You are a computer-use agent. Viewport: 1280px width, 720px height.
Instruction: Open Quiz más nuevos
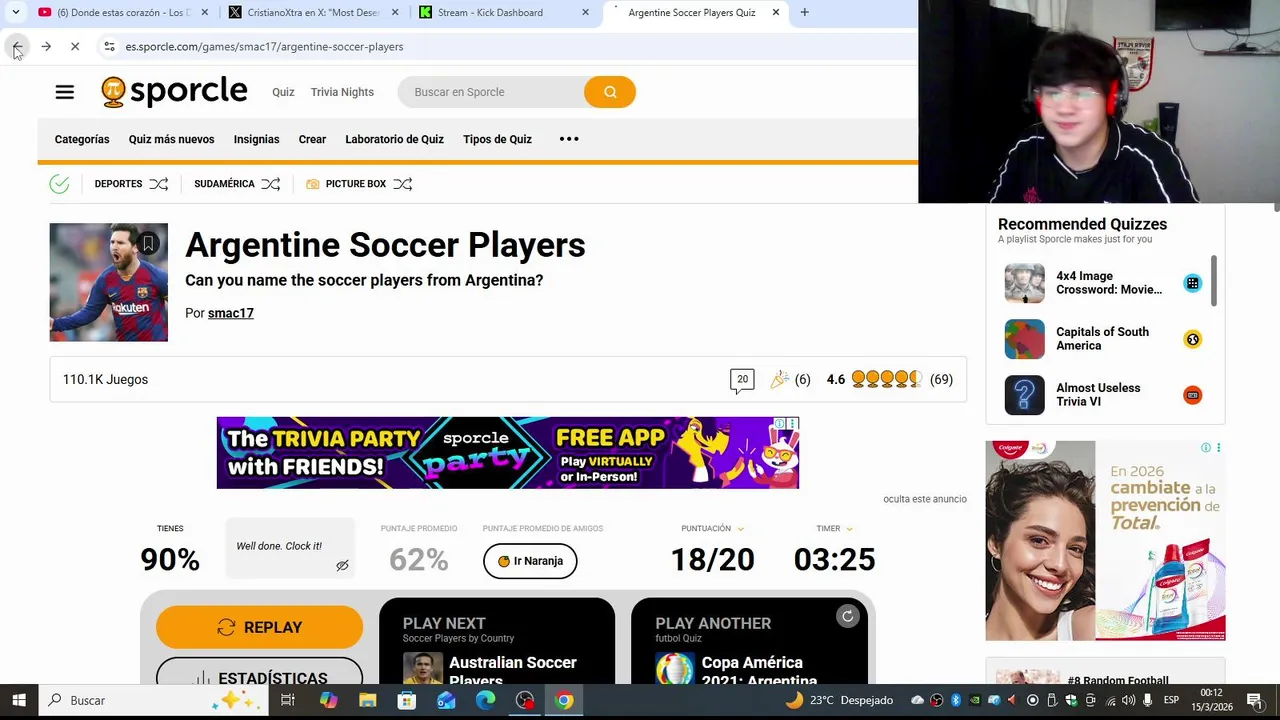click(x=171, y=139)
